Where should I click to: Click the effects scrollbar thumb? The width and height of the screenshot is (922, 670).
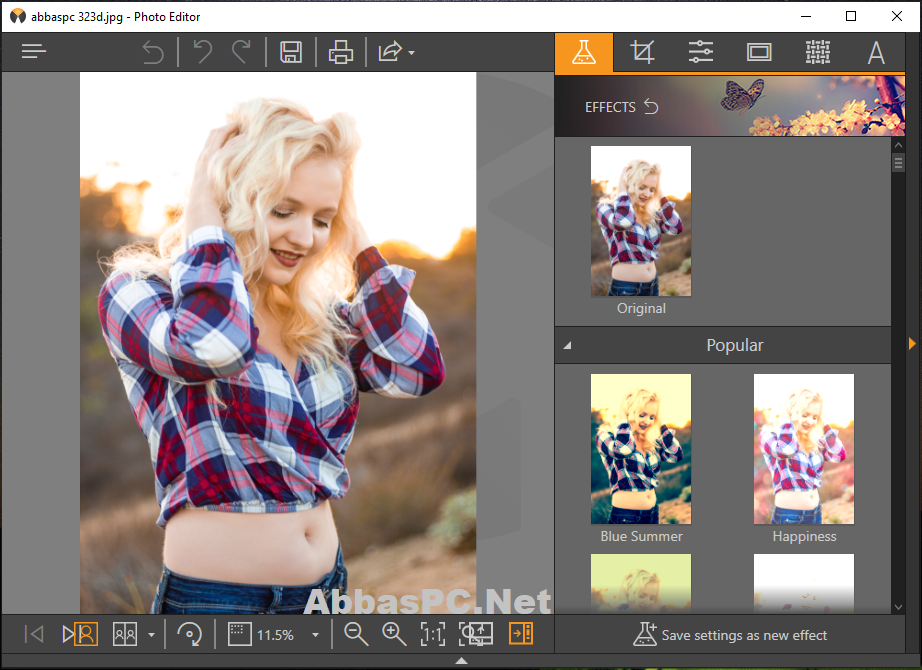(898, 162)
